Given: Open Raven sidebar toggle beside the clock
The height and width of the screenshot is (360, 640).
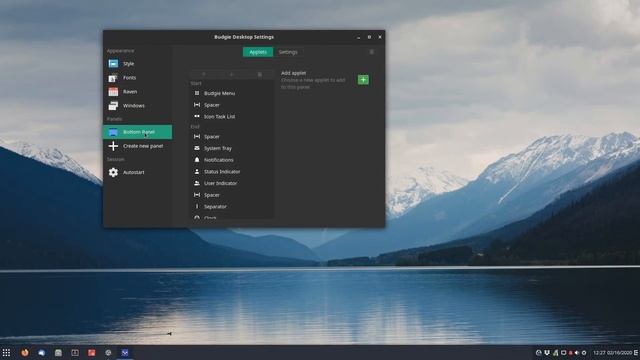Looking at the screenshot, I should (636, 353).
